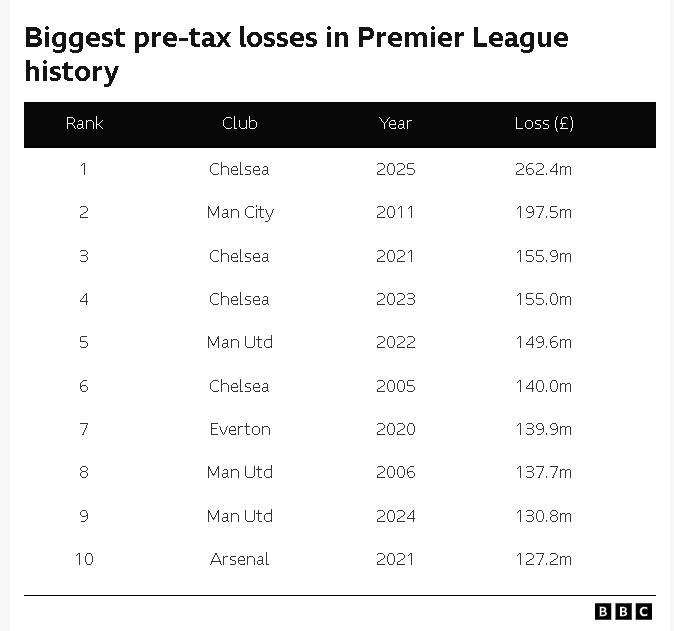This screenshot has width=674, height=631.
Task: Click the year 2025 cell
Action: [x=395, y=169]
